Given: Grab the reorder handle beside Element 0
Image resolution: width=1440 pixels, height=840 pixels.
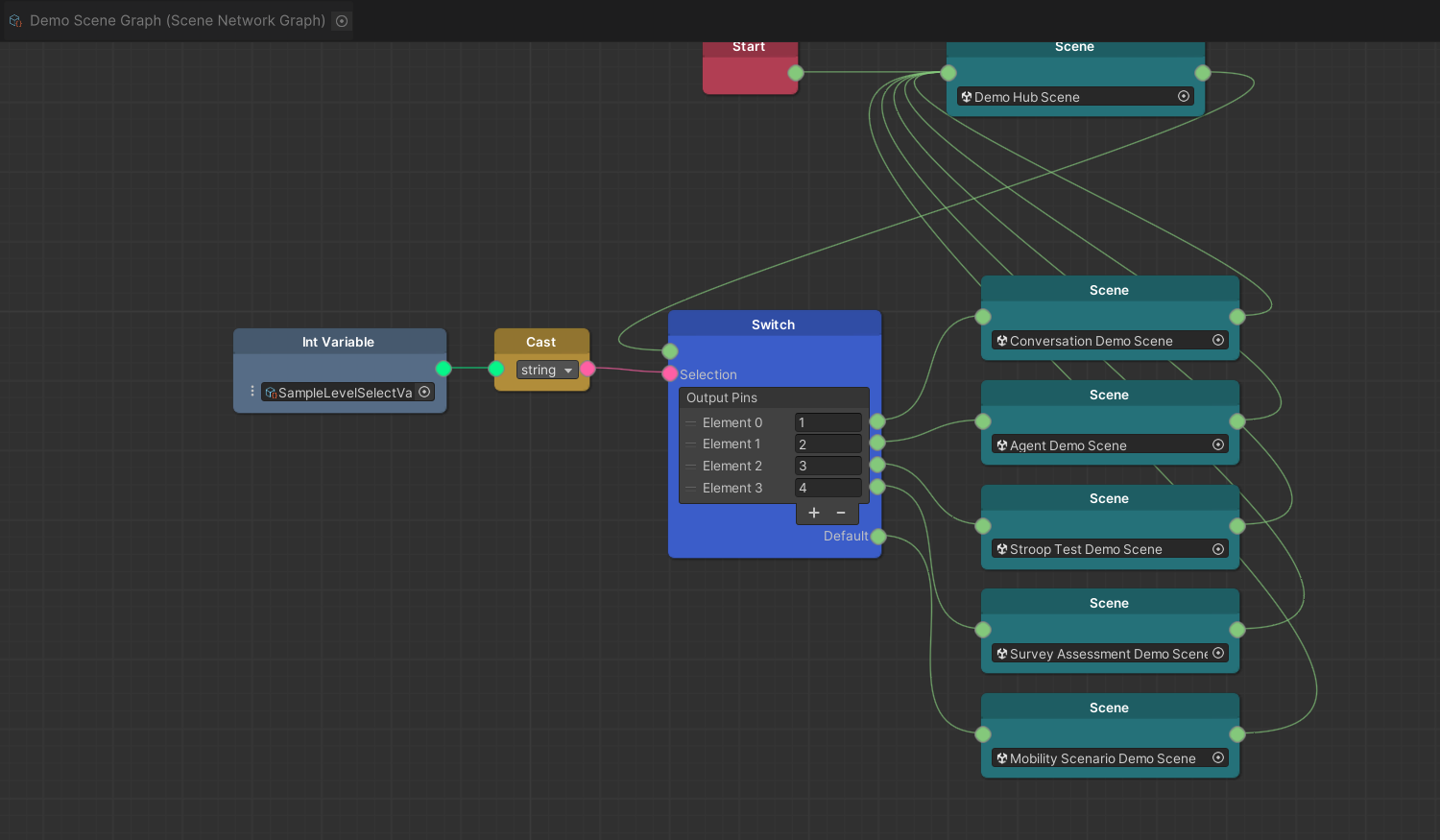Looking at the screenshot, I should click(x=691, y=422).
